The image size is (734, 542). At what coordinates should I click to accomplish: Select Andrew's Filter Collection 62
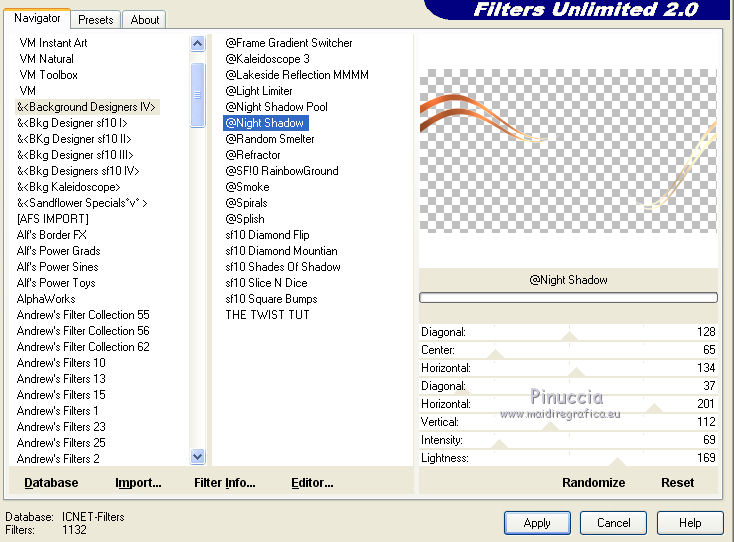83,347
